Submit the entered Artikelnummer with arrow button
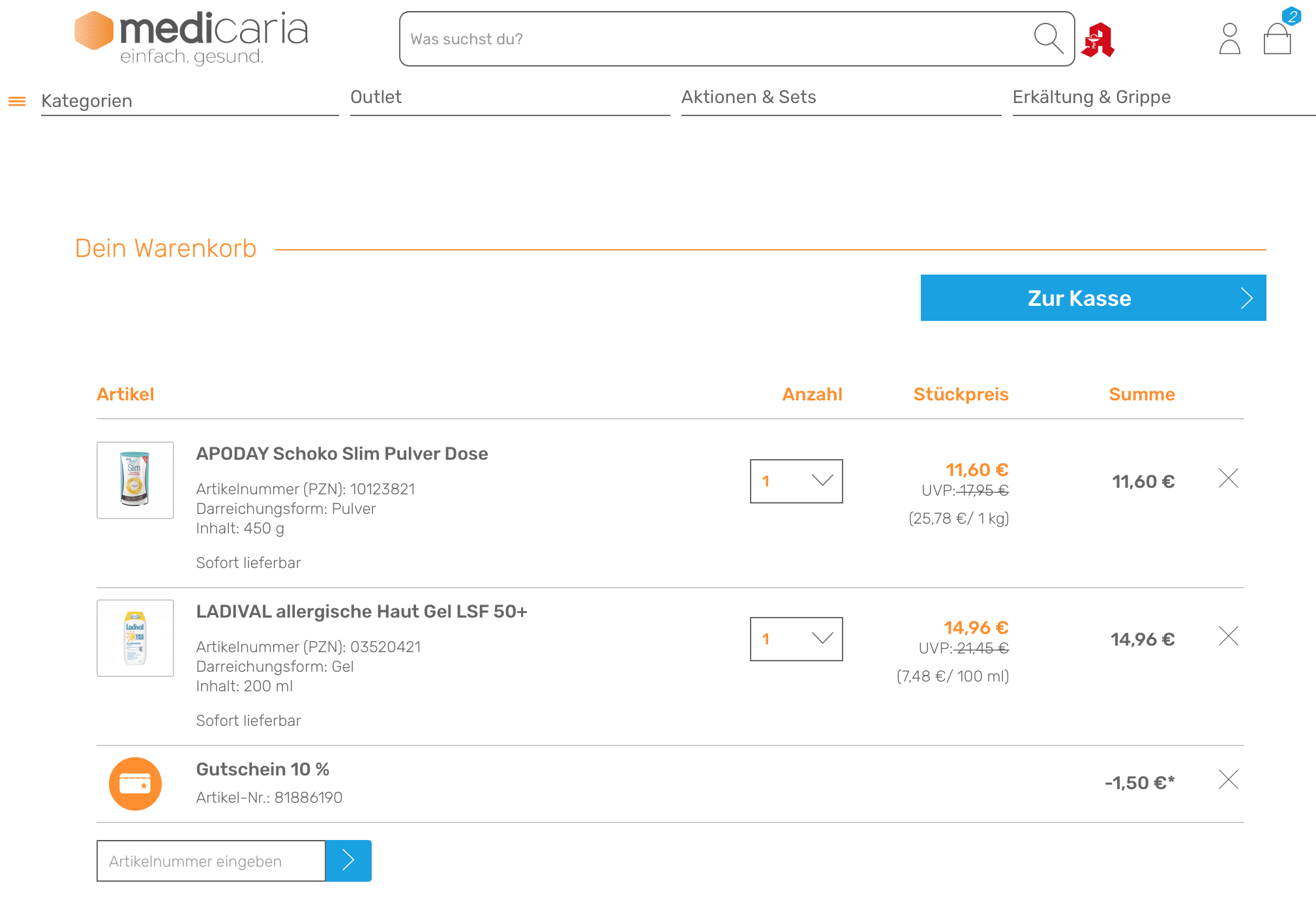1316x900 pixels. pyautogui.click(x=348, y=860)
